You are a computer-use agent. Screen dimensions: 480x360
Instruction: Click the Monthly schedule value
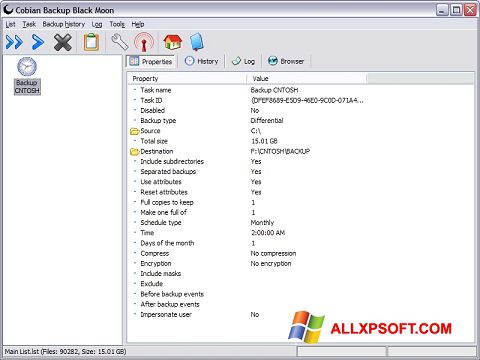point(262,223)
